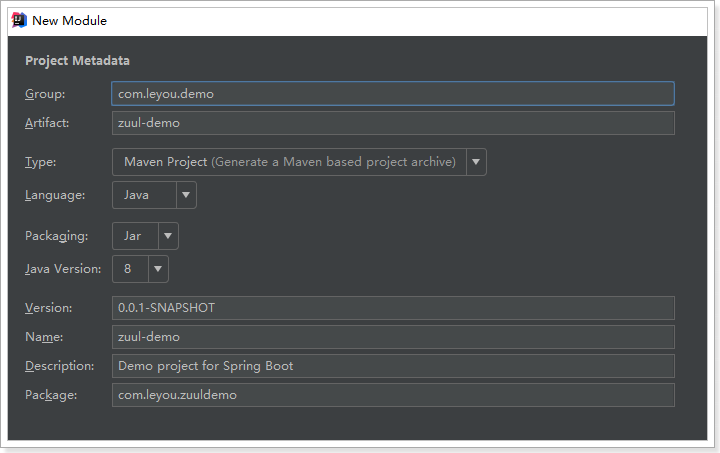Click the Version field showing 0.0.1-SNAPSHOT
Viewport: 720px width, 453px height.
[393, 308]
